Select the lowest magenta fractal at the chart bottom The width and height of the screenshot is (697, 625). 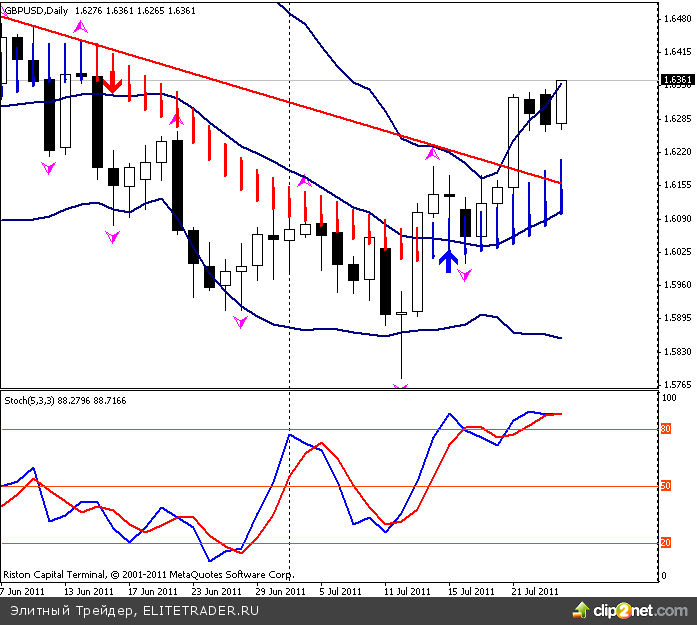402,385
